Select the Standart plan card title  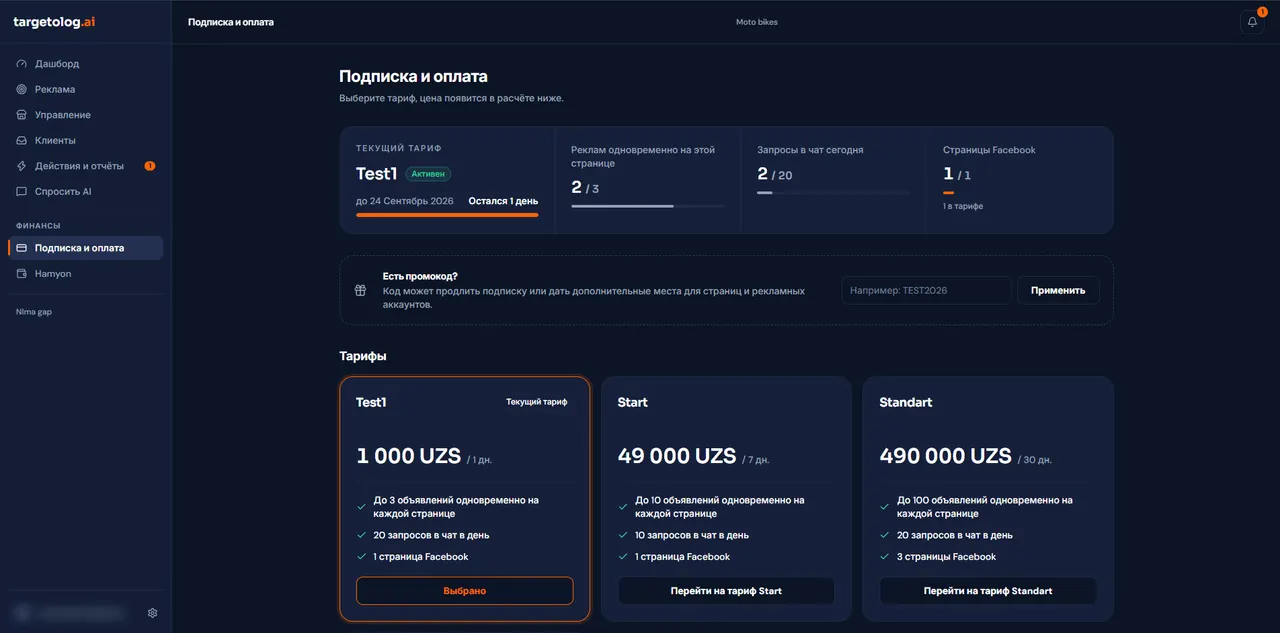906,402
